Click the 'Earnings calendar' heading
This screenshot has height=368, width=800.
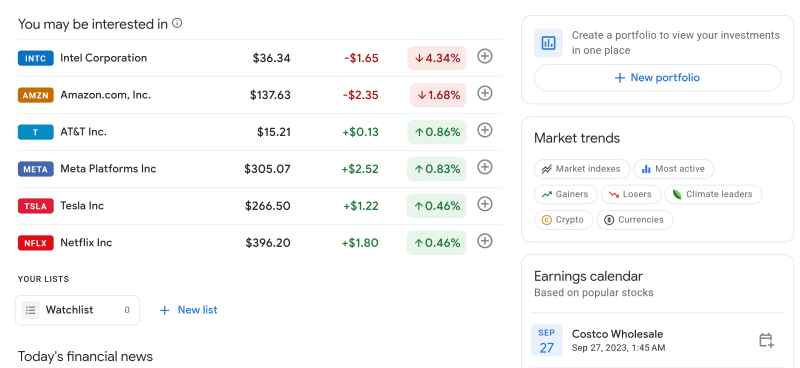(588, 276)
